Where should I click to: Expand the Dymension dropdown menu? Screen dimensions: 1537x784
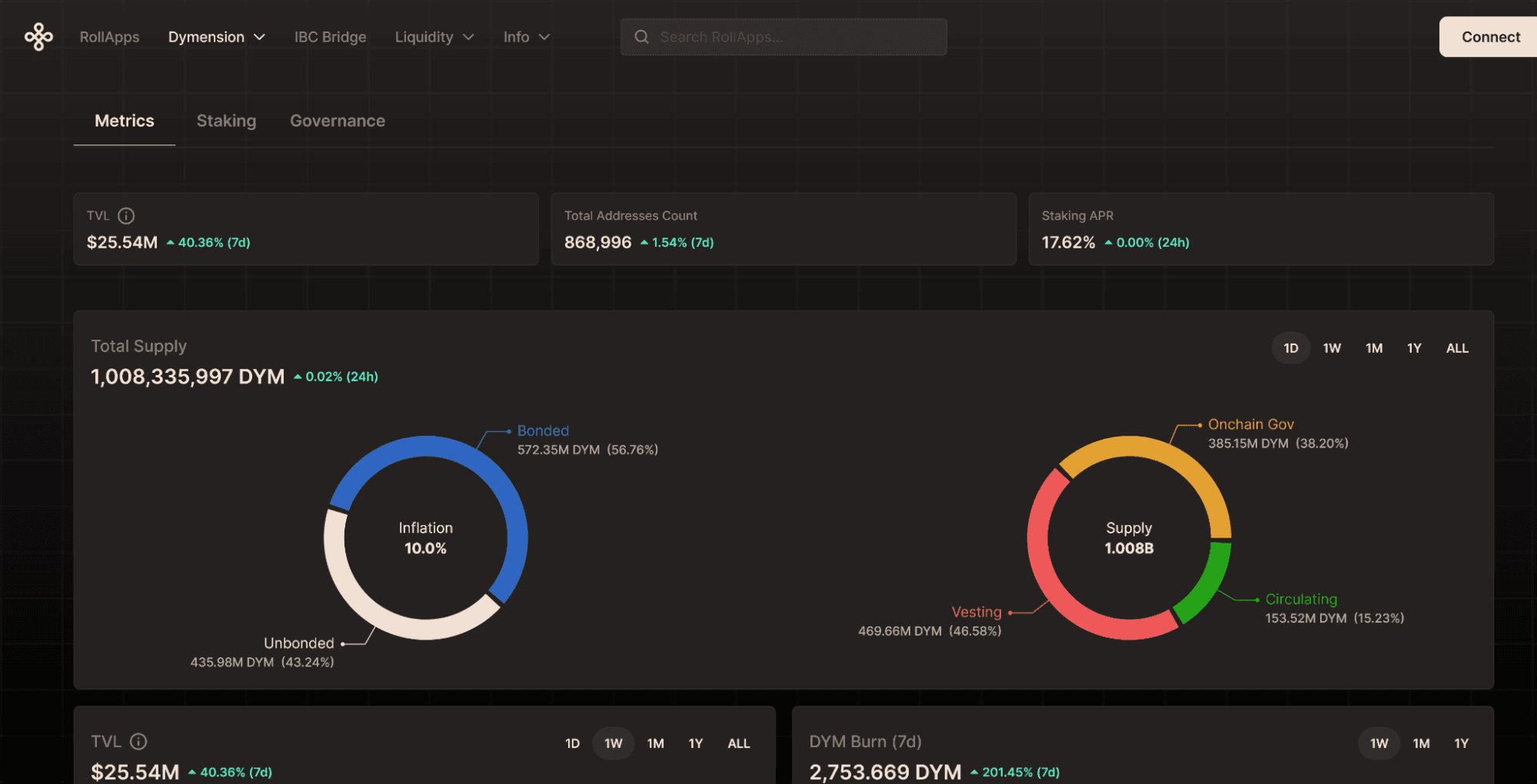pos(217,37)
